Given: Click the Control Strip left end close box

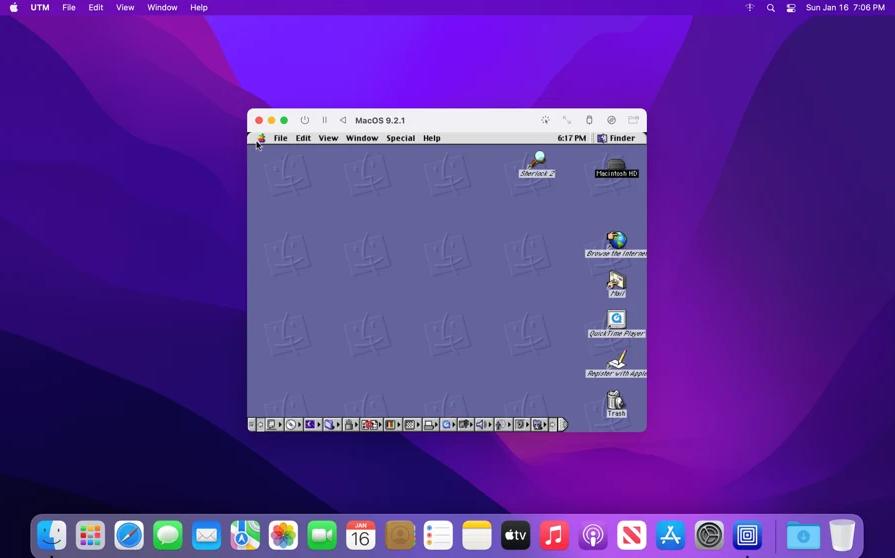Looking at the screenshot, I should point(251,424).
